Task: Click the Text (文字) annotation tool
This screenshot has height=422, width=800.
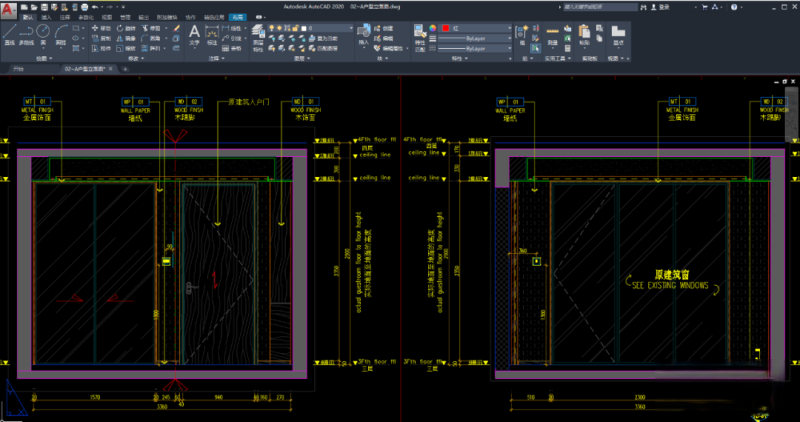Action: [195, 33]
